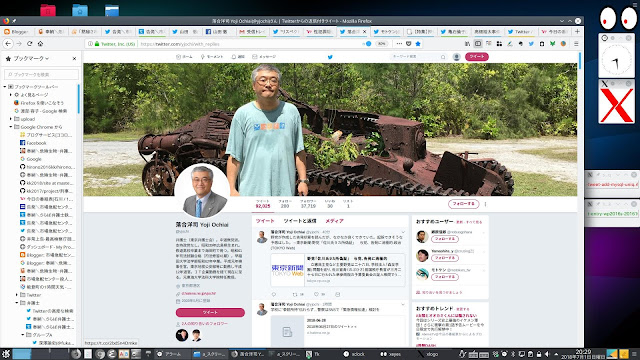Close the bookmarks sidebar
This screenshot has width=640, height=360.
coord(74,59)
